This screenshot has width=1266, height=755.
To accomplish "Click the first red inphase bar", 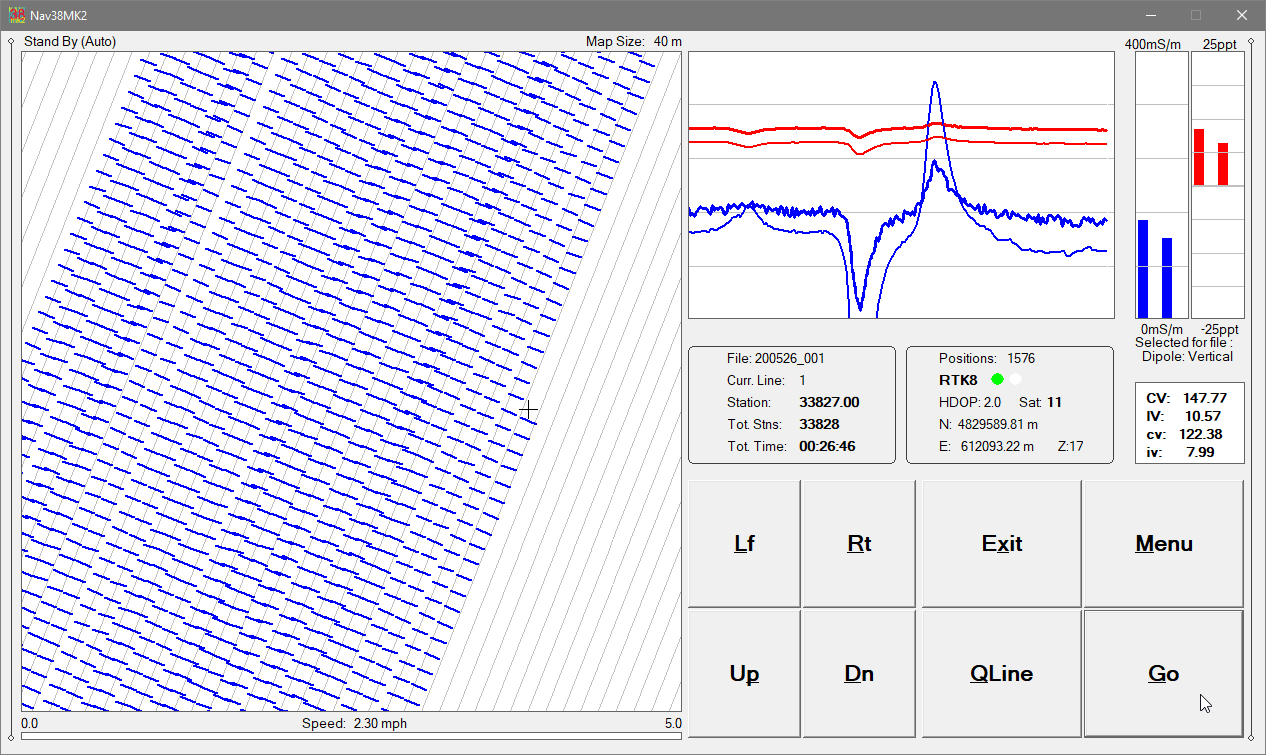I will pyautogui.click(x=1198, y=157).
